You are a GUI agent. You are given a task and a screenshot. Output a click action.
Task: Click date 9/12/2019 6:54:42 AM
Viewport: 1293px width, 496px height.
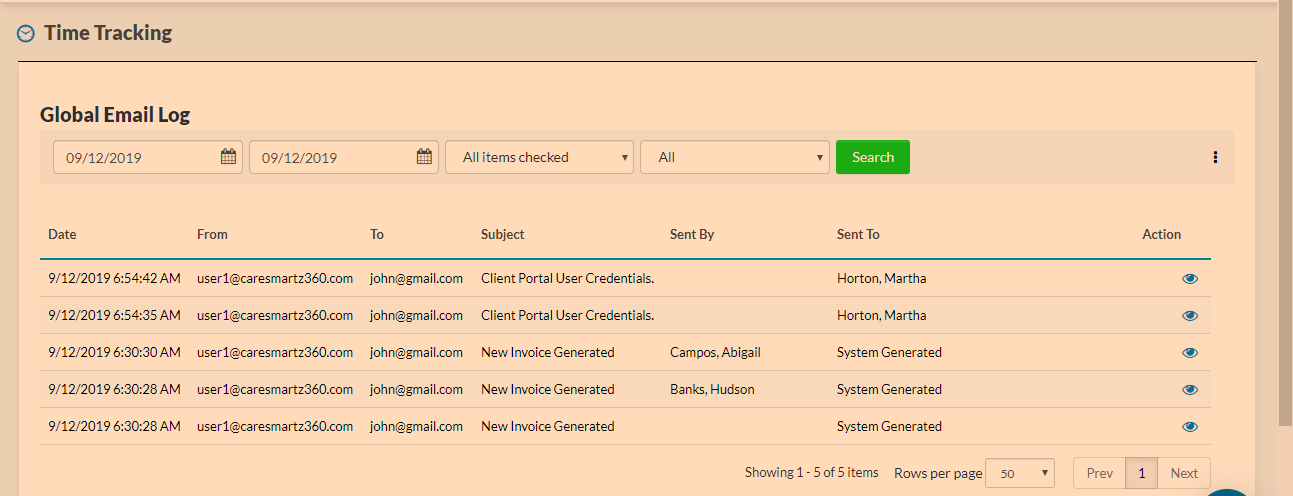click(114, 278)
